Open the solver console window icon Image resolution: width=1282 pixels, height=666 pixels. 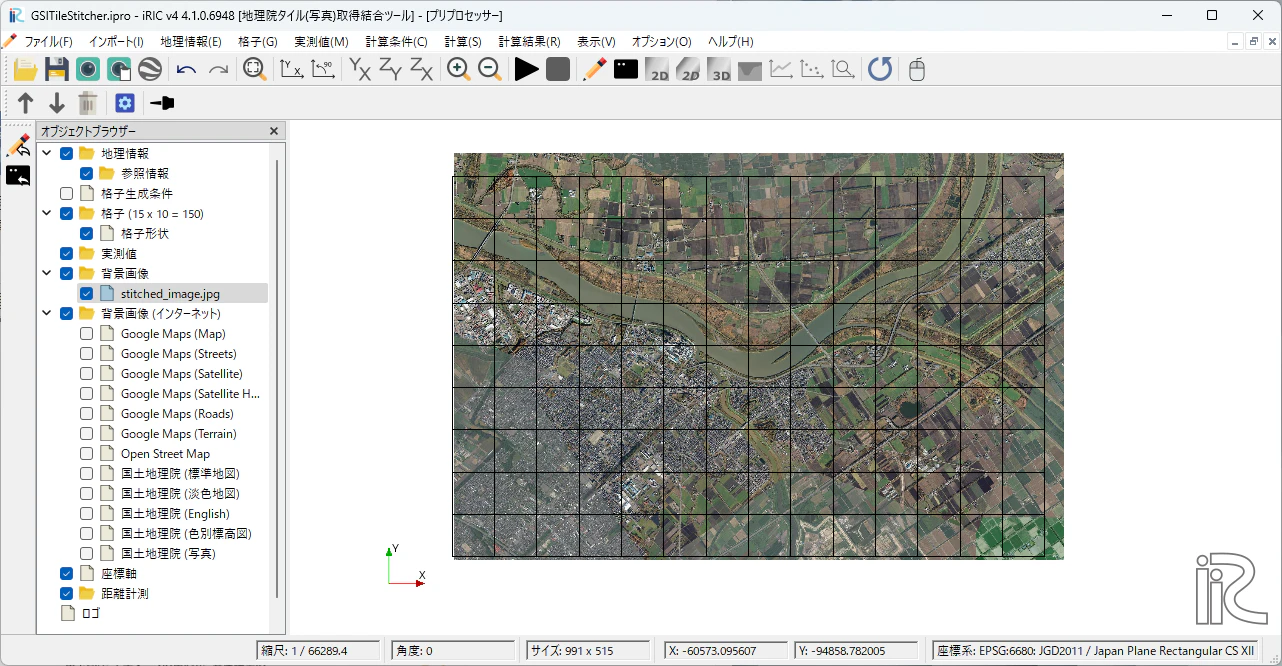click(x=626, y=69)
